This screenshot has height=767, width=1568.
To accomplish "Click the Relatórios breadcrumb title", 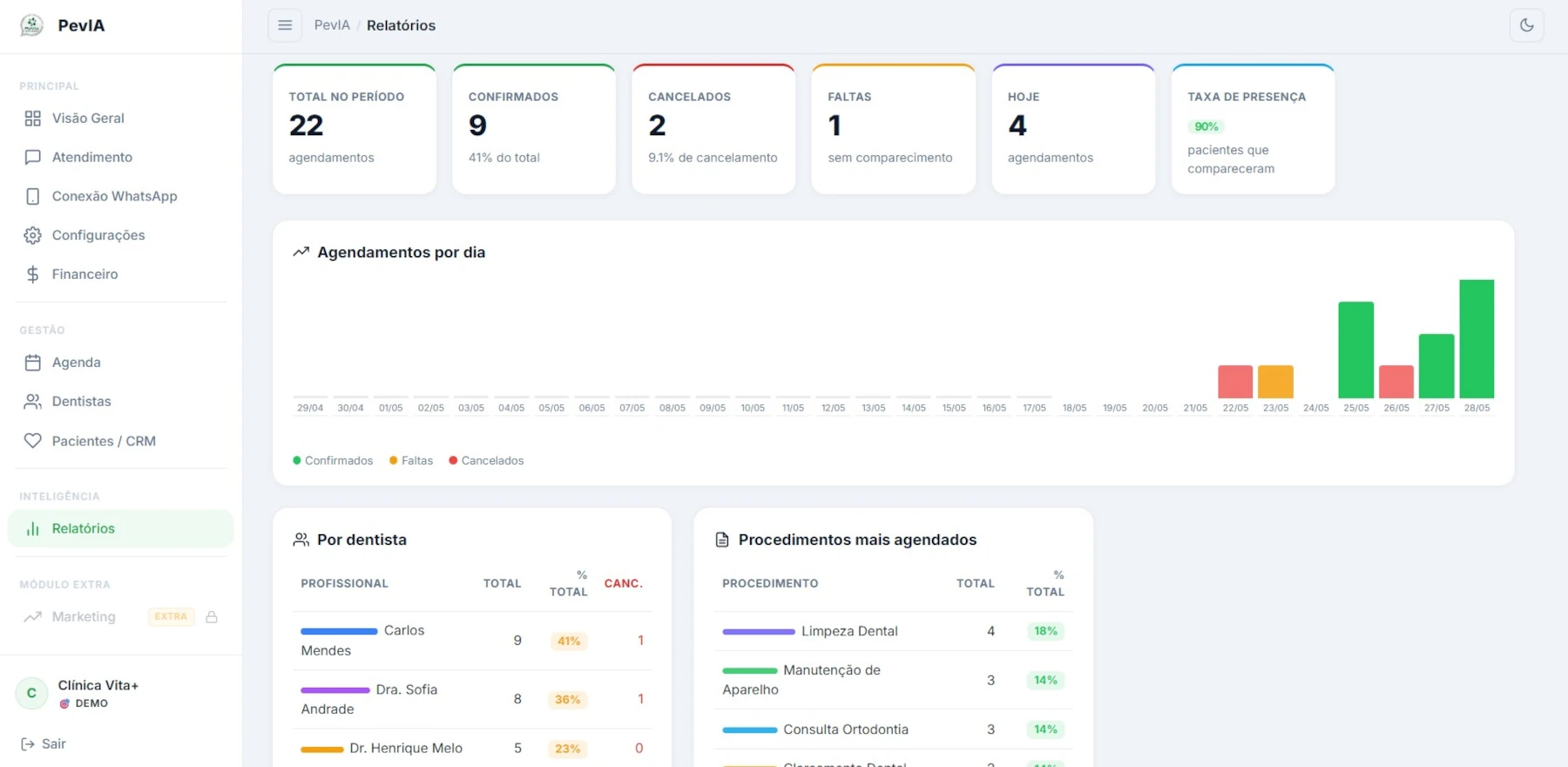I will click(401, 25).
